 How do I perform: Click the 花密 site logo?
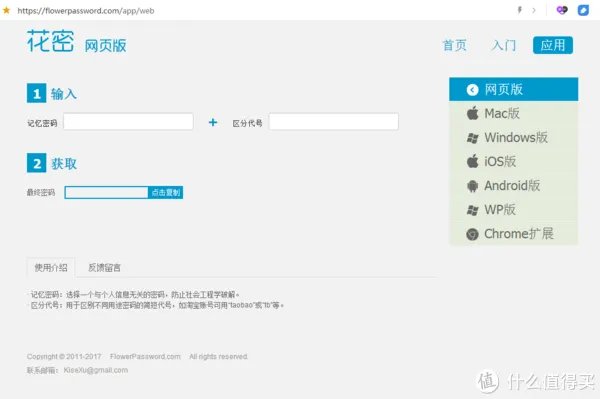click(51, 41)
